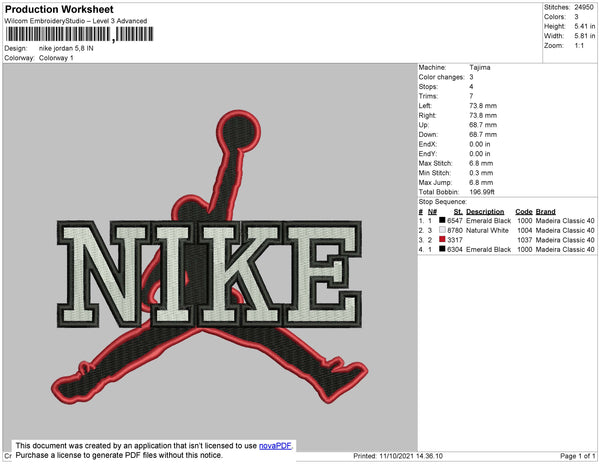The width and height of the screenshot is (600, 464).
Task: Select the stitches count '24950'
Action: click(584, 7)
